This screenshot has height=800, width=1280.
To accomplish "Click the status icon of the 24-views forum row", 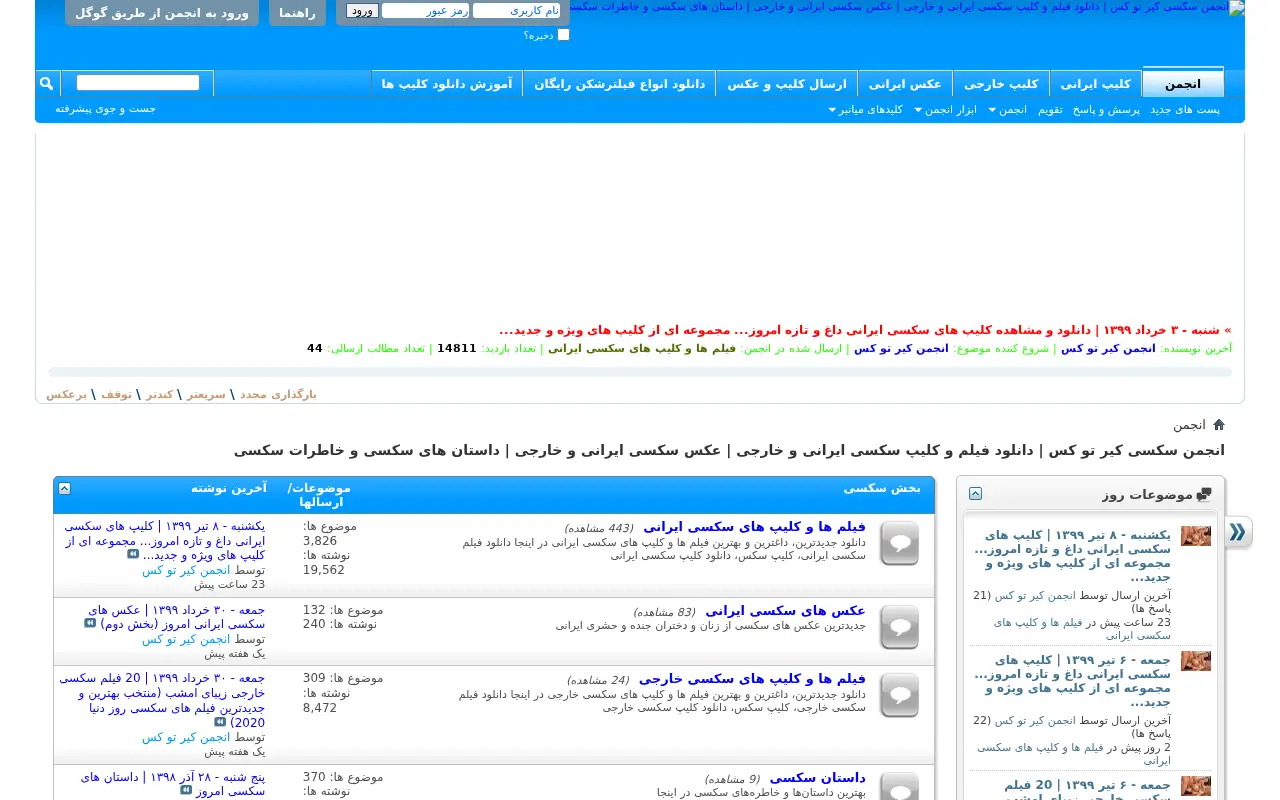I will (899, 695).
